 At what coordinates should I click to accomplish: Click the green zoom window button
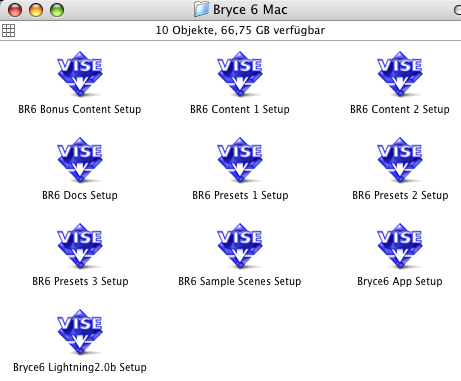pyautogui.click(x=57, y=10)
